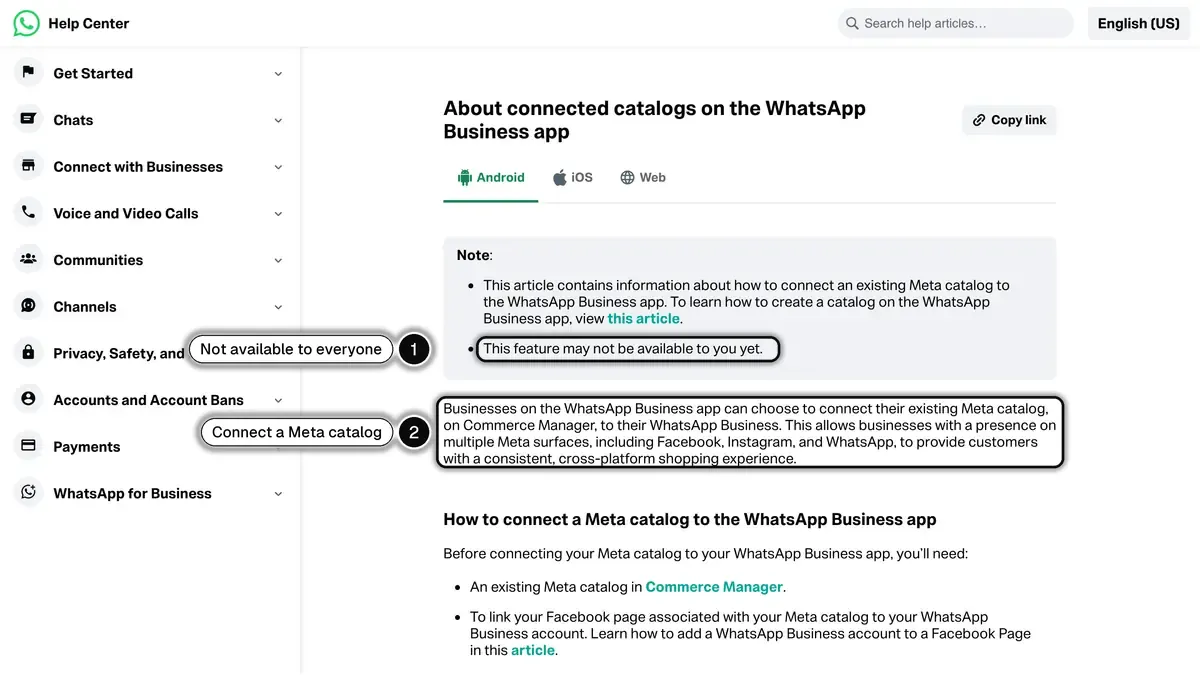
Task: Click the WhatsApp logo icon
Action: (x=26, y=23)
